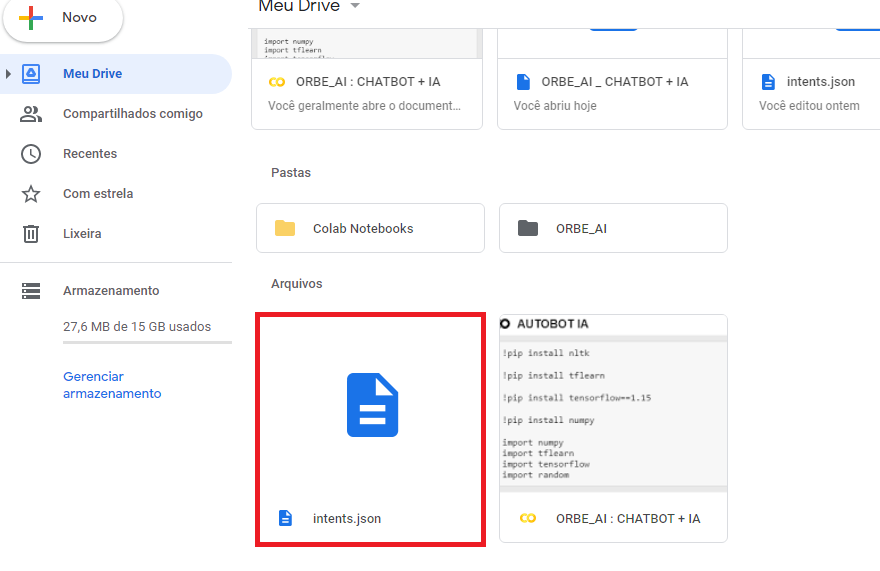This screenshot has width=880, height=571.
Task: Click the large blue document thumbnail of intents.json
Action: [373, 405]
